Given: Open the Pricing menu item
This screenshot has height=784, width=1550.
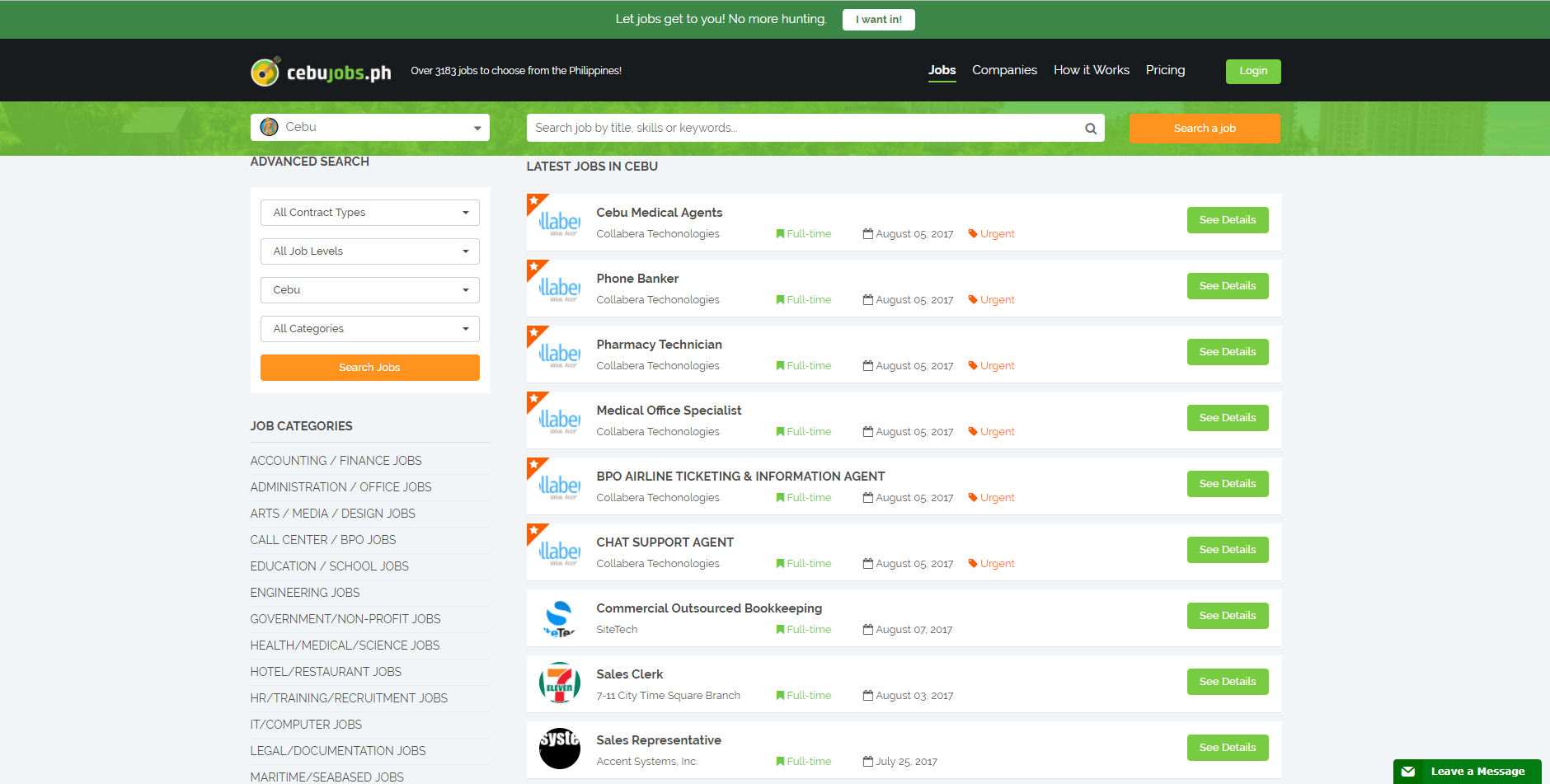Looking at the screenshot, I should [x=1166, y=70].
